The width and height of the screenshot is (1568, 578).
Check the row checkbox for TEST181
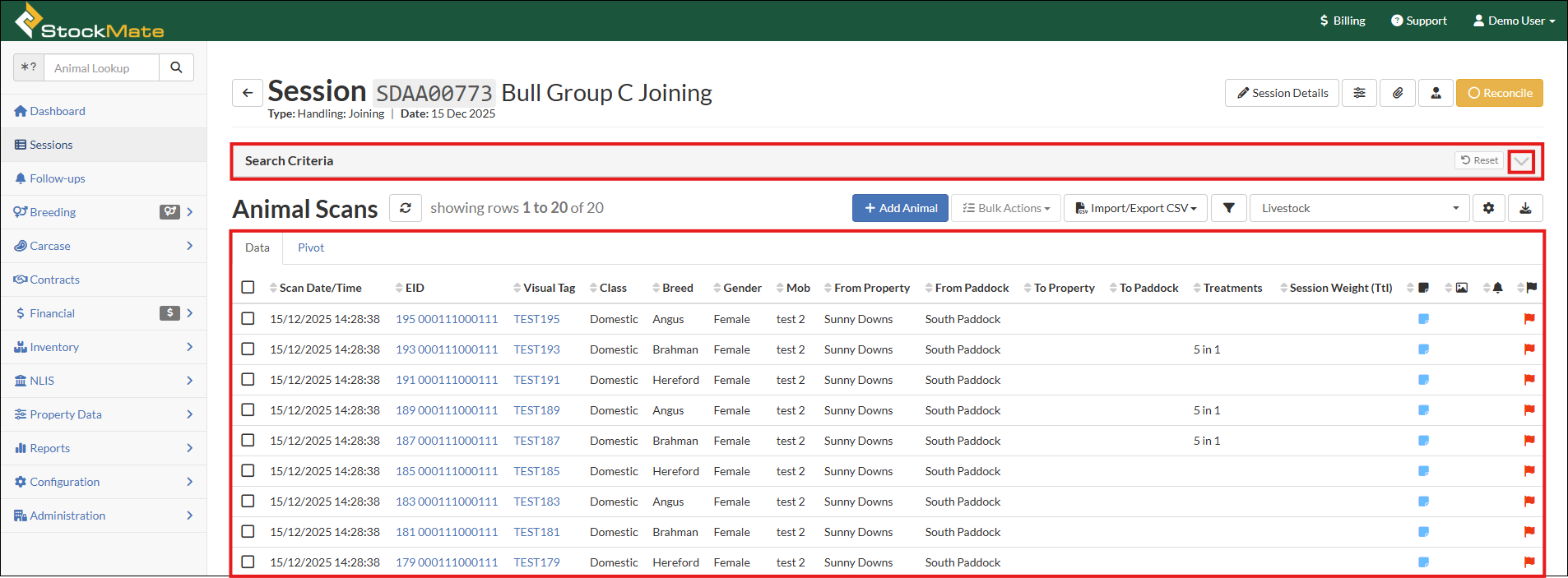pos(248,531)
